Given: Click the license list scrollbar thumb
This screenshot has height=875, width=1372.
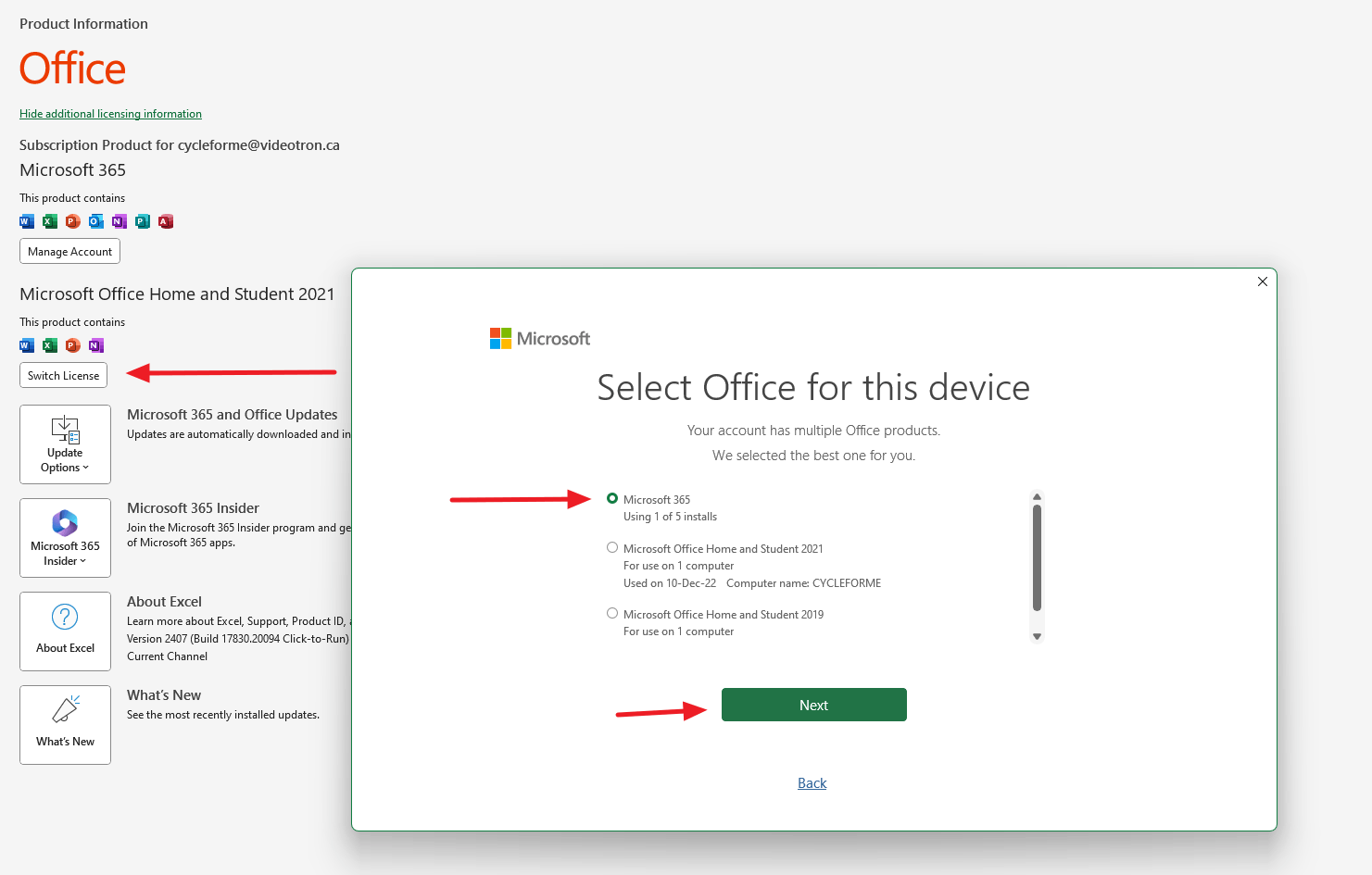Looking at the screenshot, I should point(1038,557).
